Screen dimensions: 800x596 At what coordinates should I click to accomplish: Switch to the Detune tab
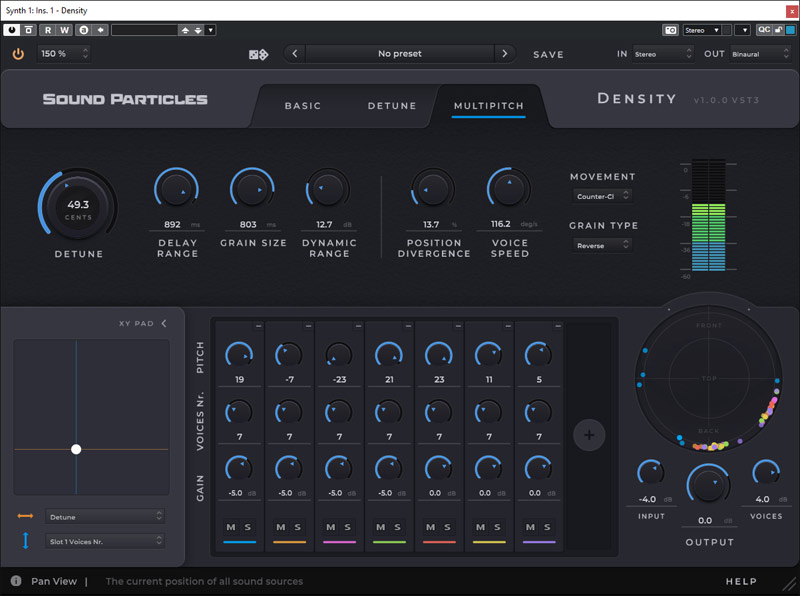[x=392, y=106]
